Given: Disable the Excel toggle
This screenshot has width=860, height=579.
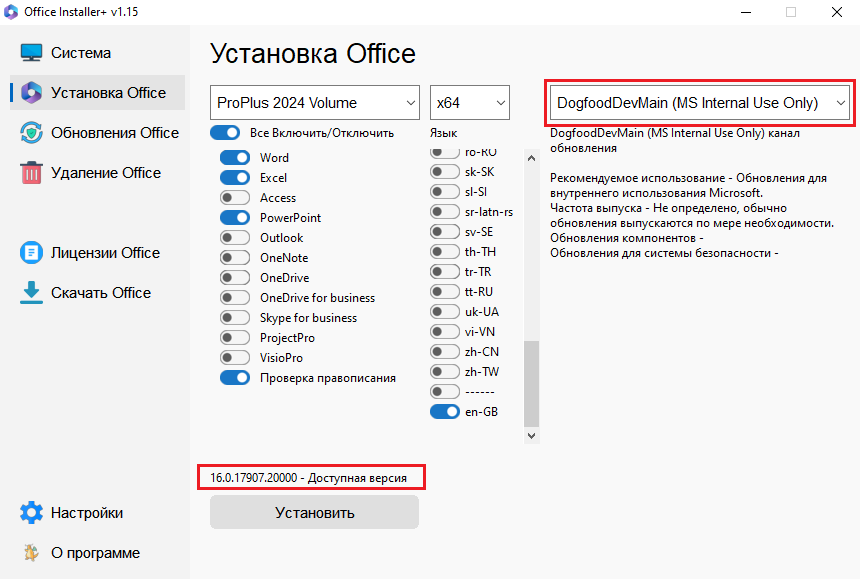Looking at the screenshot, I should pos(235,178).
